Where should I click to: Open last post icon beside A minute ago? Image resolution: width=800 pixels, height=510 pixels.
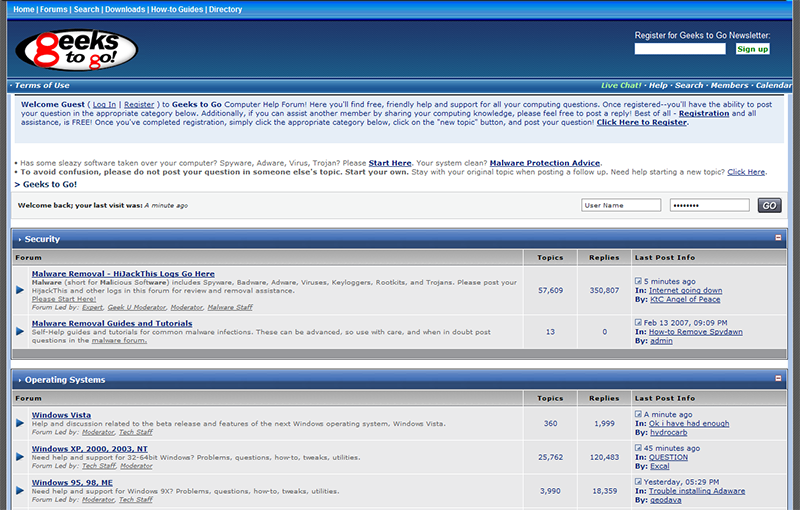click(x=638, y=414)
